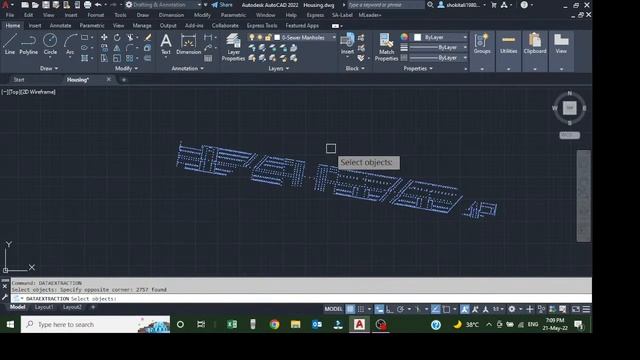Toggle snap mode in status bar
Viewport: 640px width, 360px height.
tap(361, 309)
